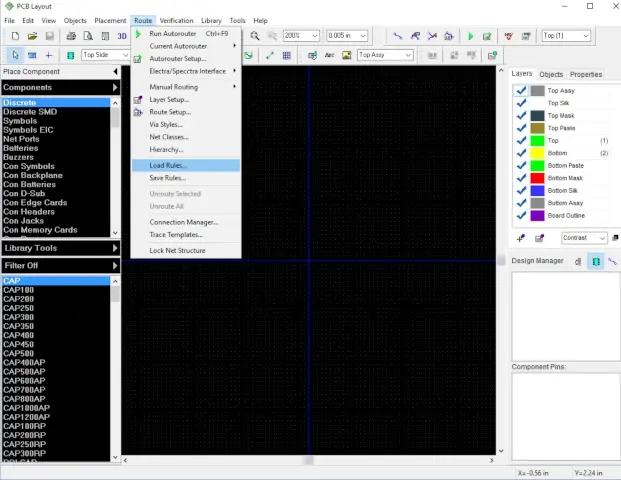This screenshot has height=480, width=621.
Task: Click the add layer icon below layers list
Action: (x=521, y=238)
